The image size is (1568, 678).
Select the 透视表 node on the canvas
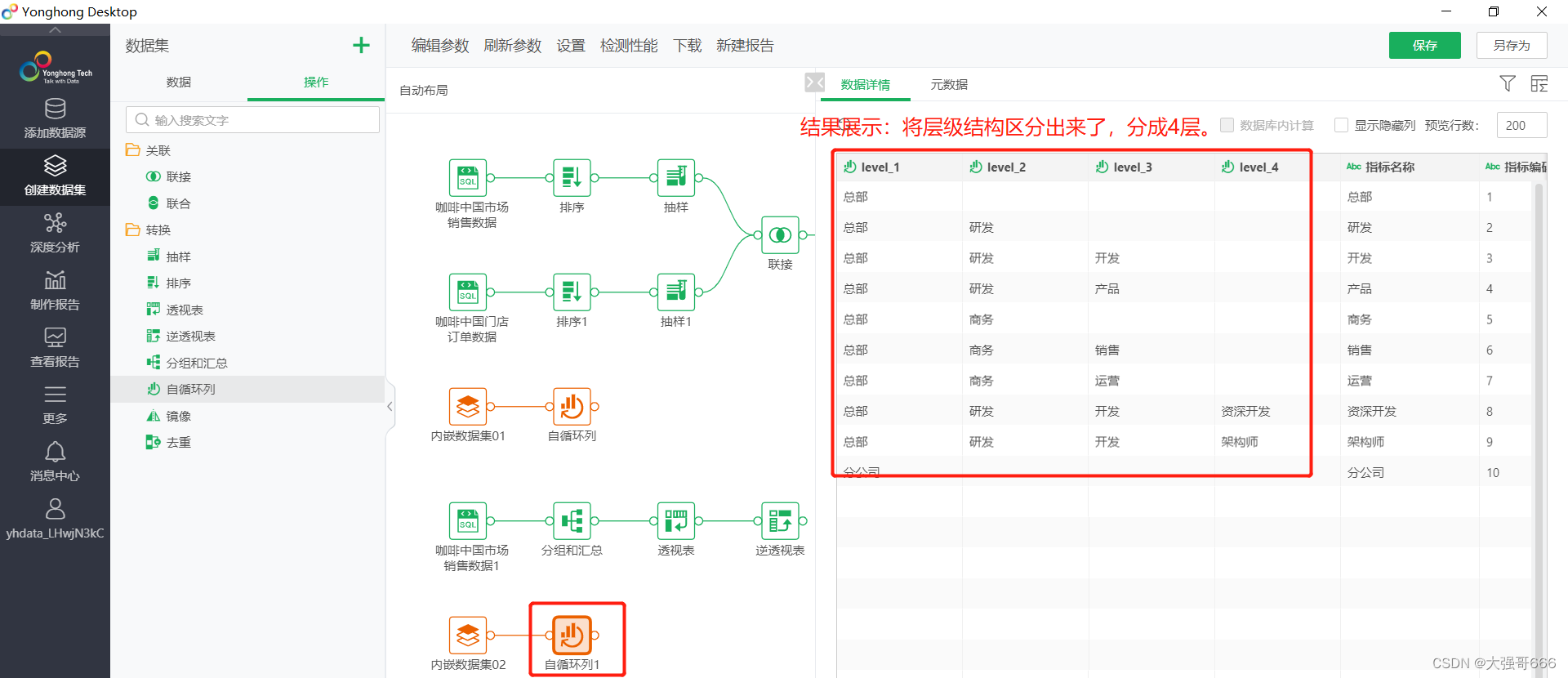[x=676, y=521]
